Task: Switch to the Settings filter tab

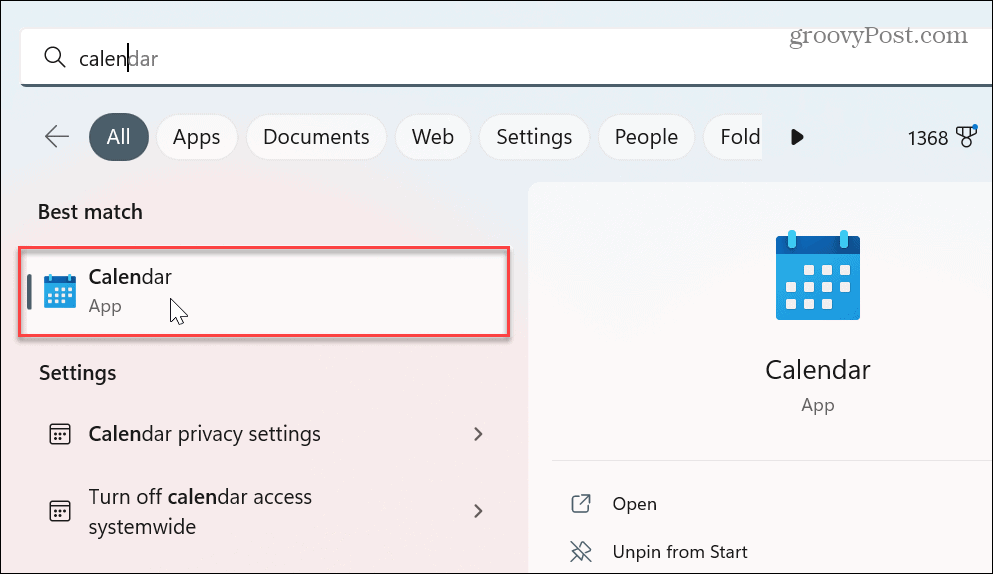Action: pyautogui.click(x=534, y=137)
